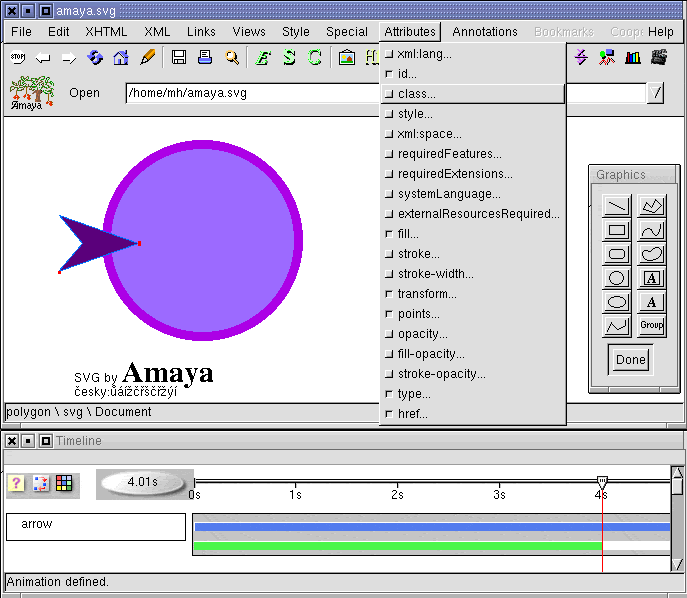Choose href... from Attributes menu

473,414
